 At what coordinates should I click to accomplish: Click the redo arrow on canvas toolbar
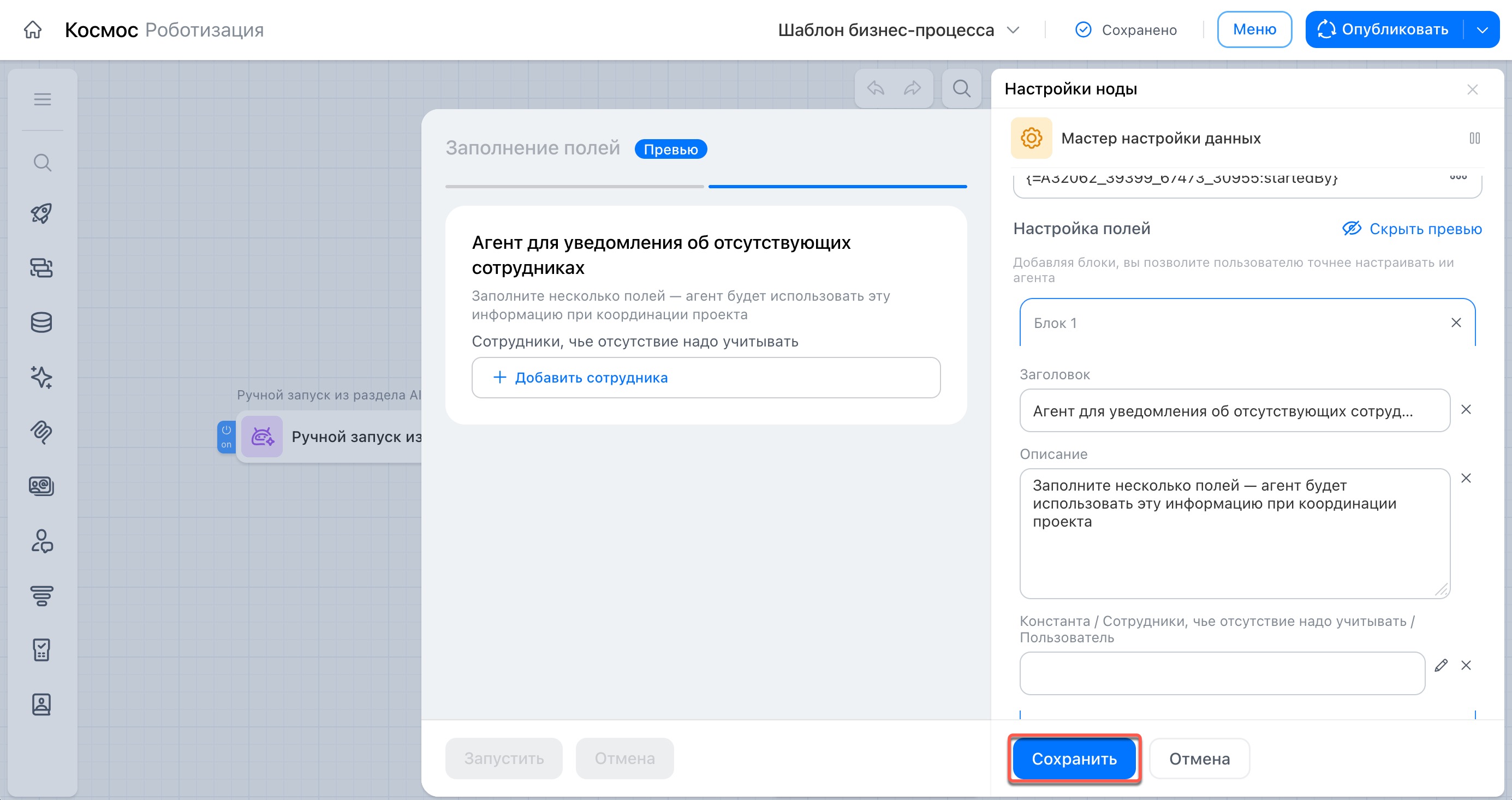pyautogui.click(x=912, y=88)
